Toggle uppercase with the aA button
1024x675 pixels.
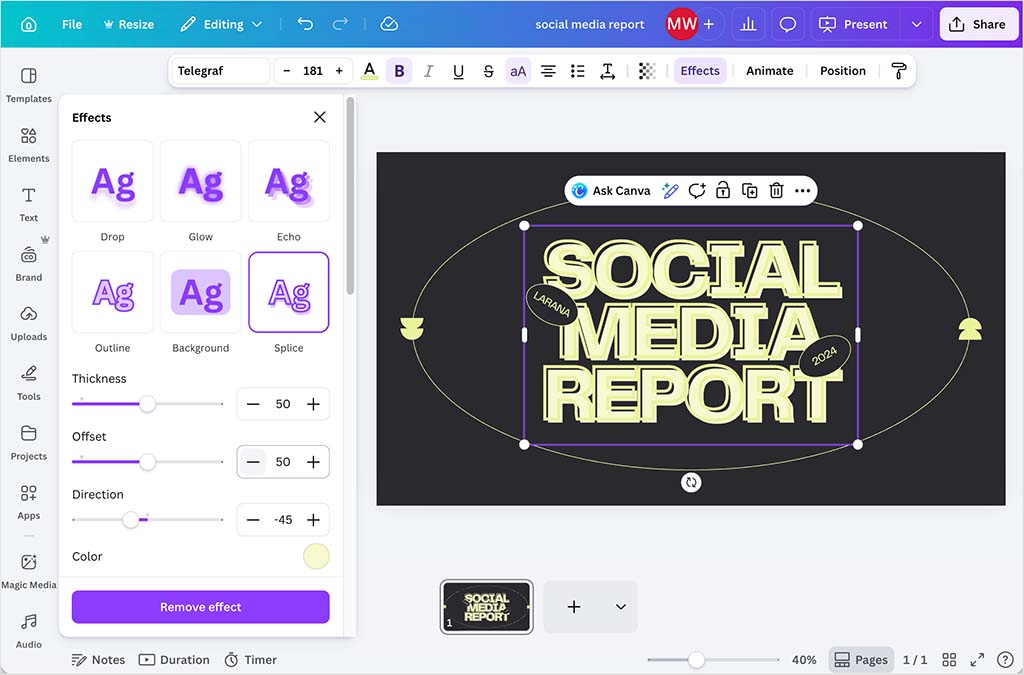coord(518,70)
